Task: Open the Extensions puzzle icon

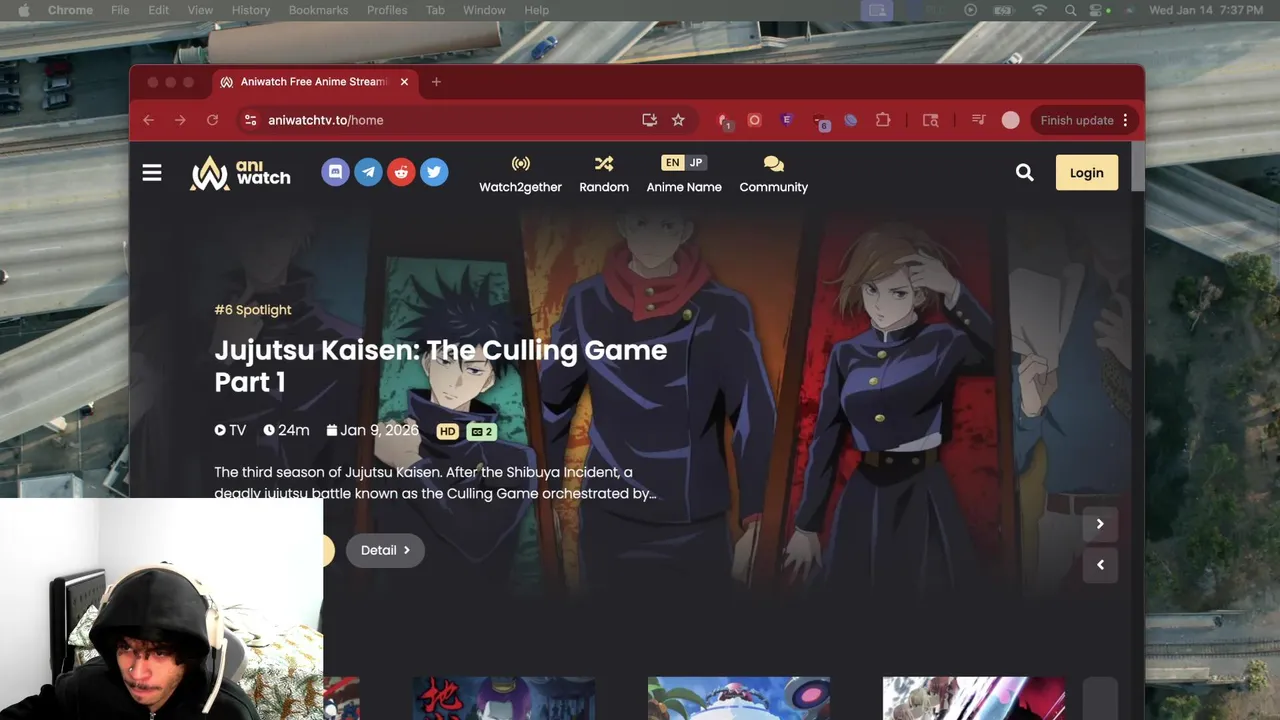Action: tap(883, 120)
